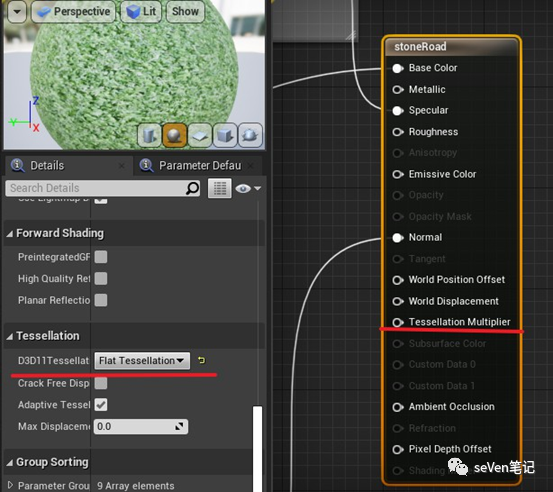
Task: Close the Parameter Defaults tab
Action: pyautogui.click(x=250, y=165)
